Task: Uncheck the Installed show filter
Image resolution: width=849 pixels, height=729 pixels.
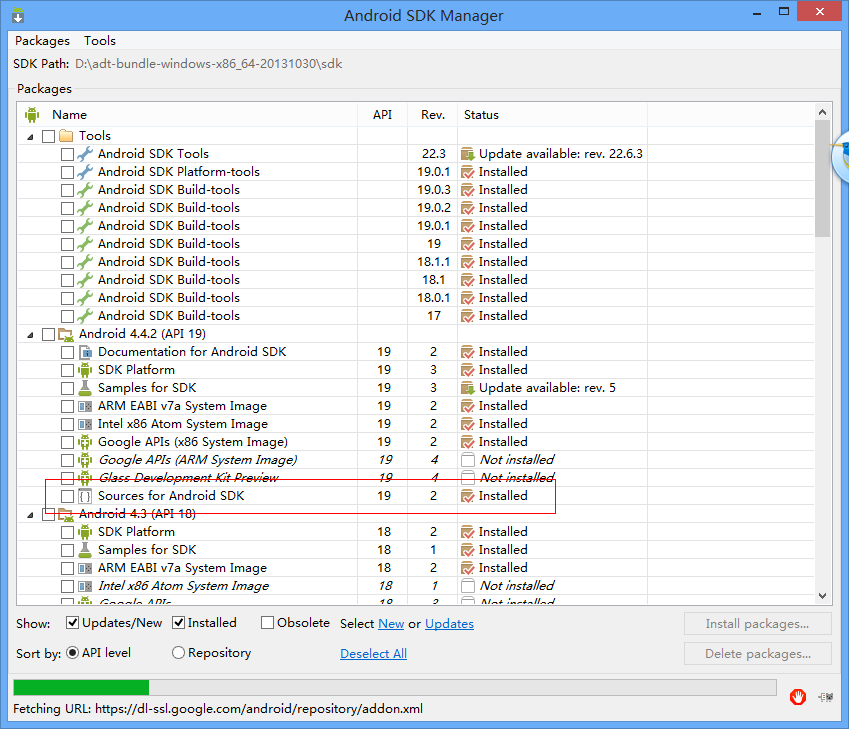Action: tap(178, 623)
